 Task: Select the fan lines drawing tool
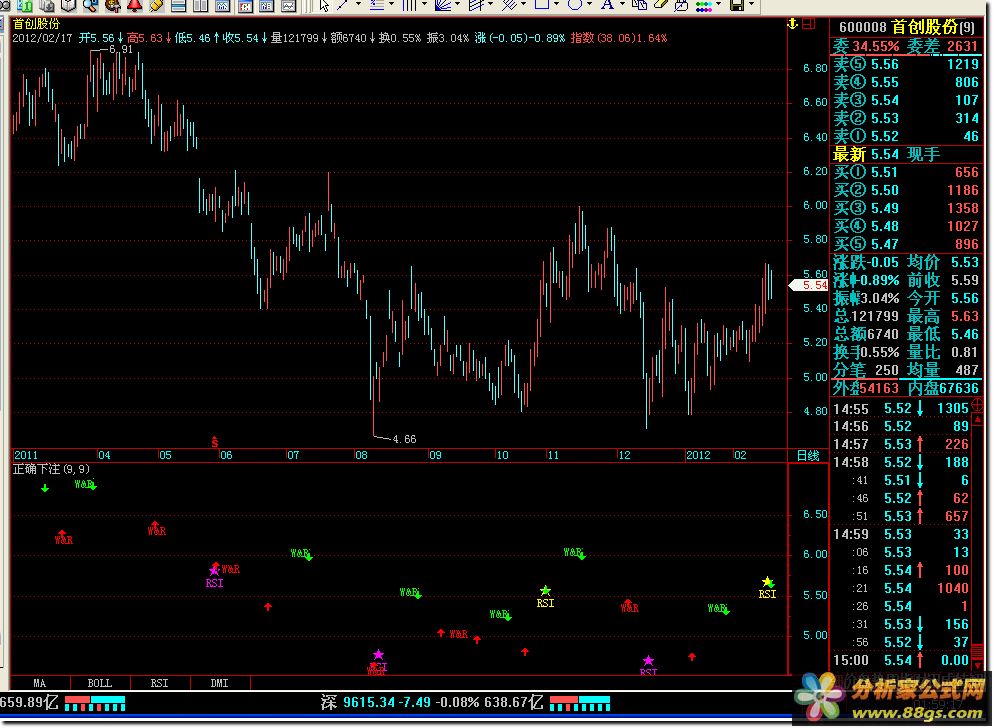pyautogui.click(x=442, y=5)
